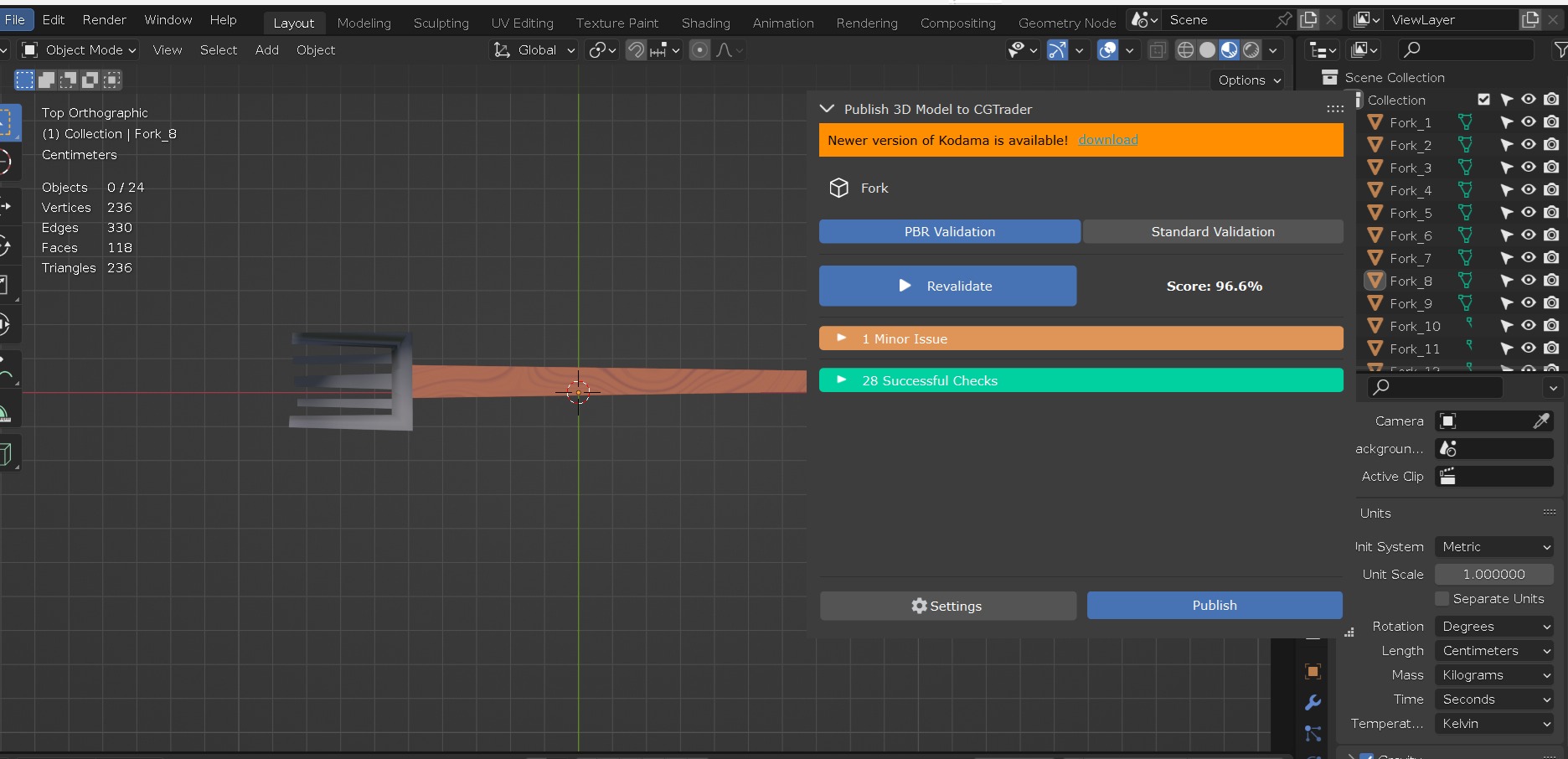Disable Fork_2 in renders
The height and width of the screenshot is (759, 1568).
coord(1551,145)
